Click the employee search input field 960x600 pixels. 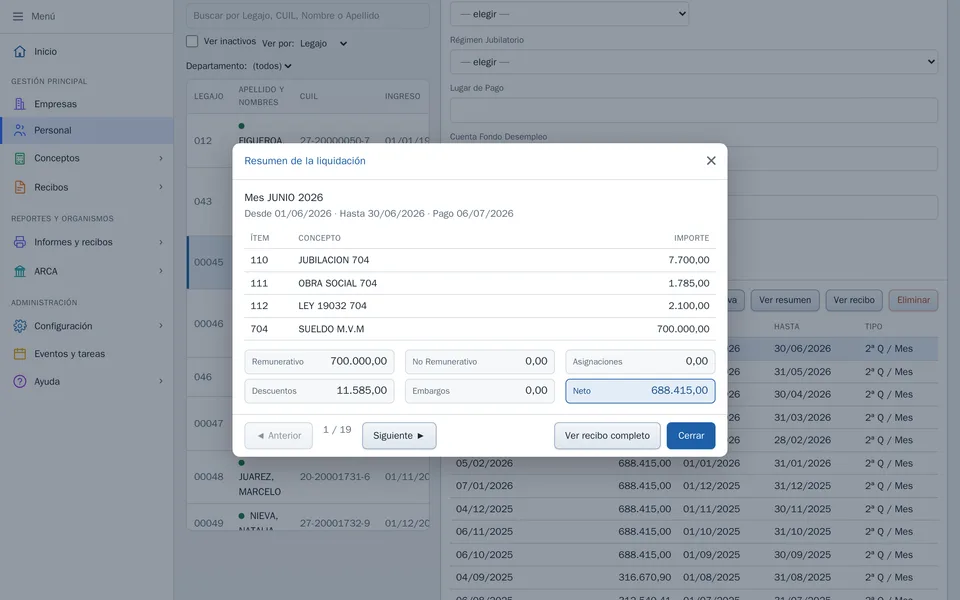coord(308,15)
